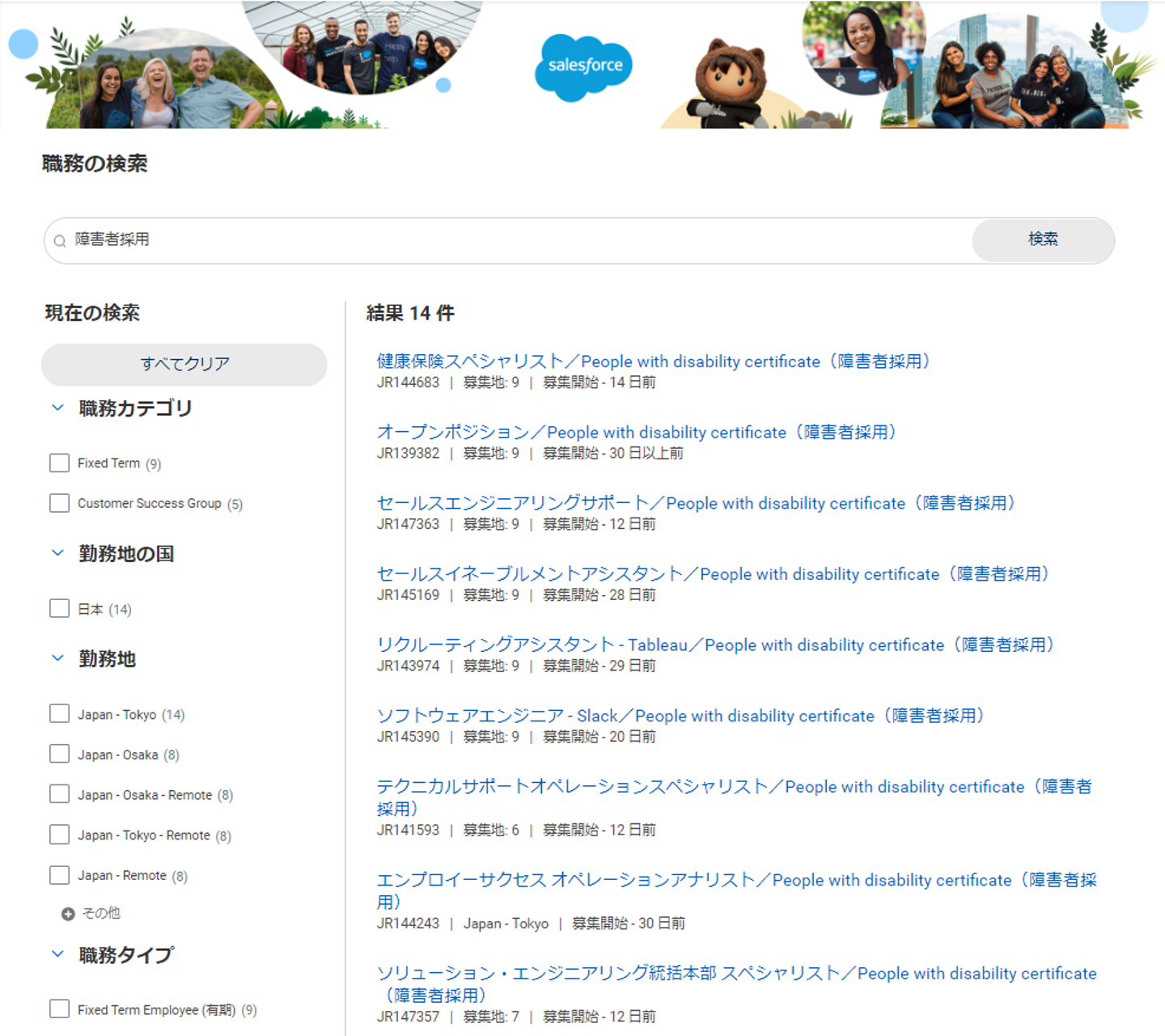The height and width of the screenshot is (1036, 1165).
Task: Click job ID JR145169
Action: [408, 595]
